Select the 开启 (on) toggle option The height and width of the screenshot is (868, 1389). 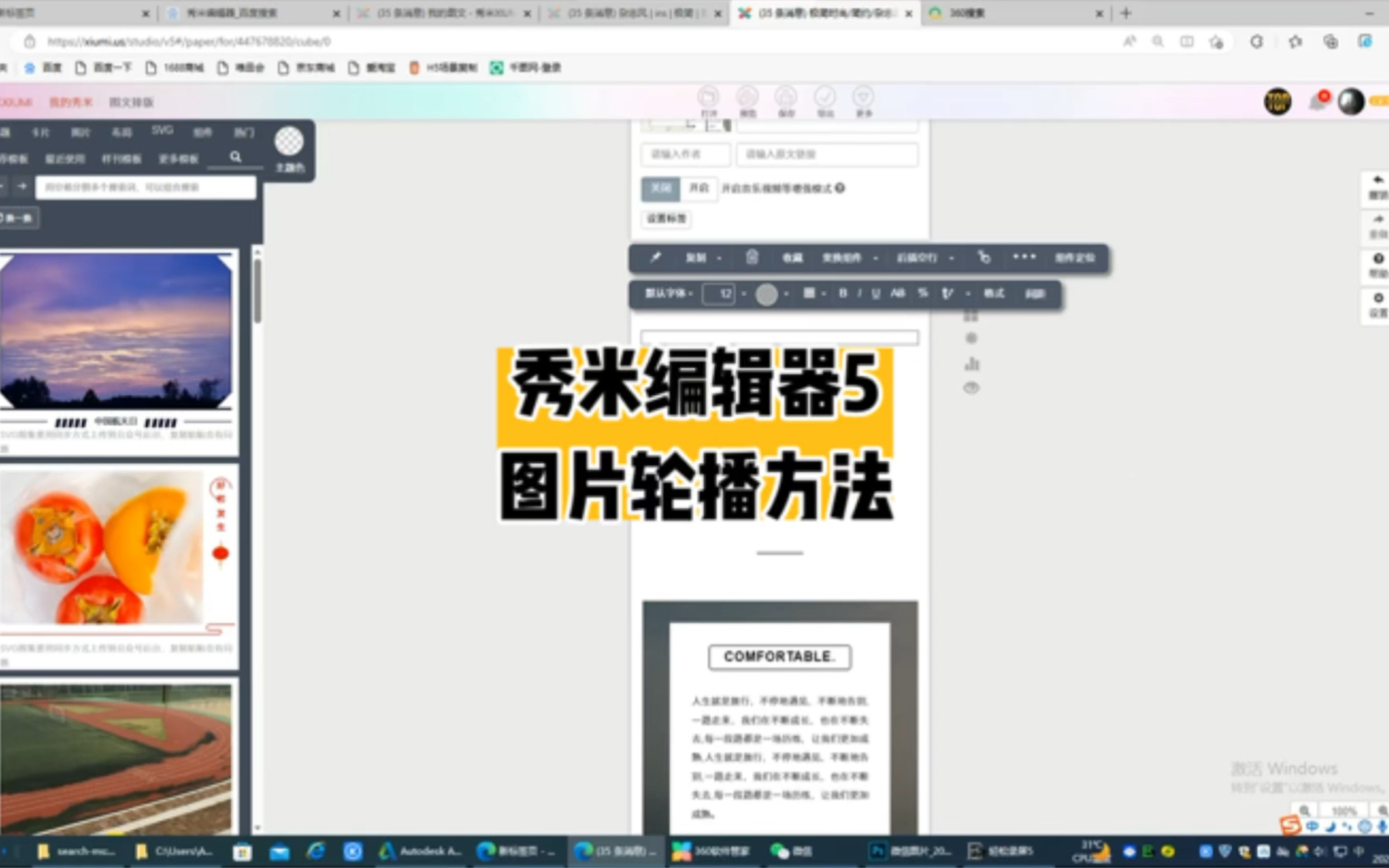click(x=699, y=188)
